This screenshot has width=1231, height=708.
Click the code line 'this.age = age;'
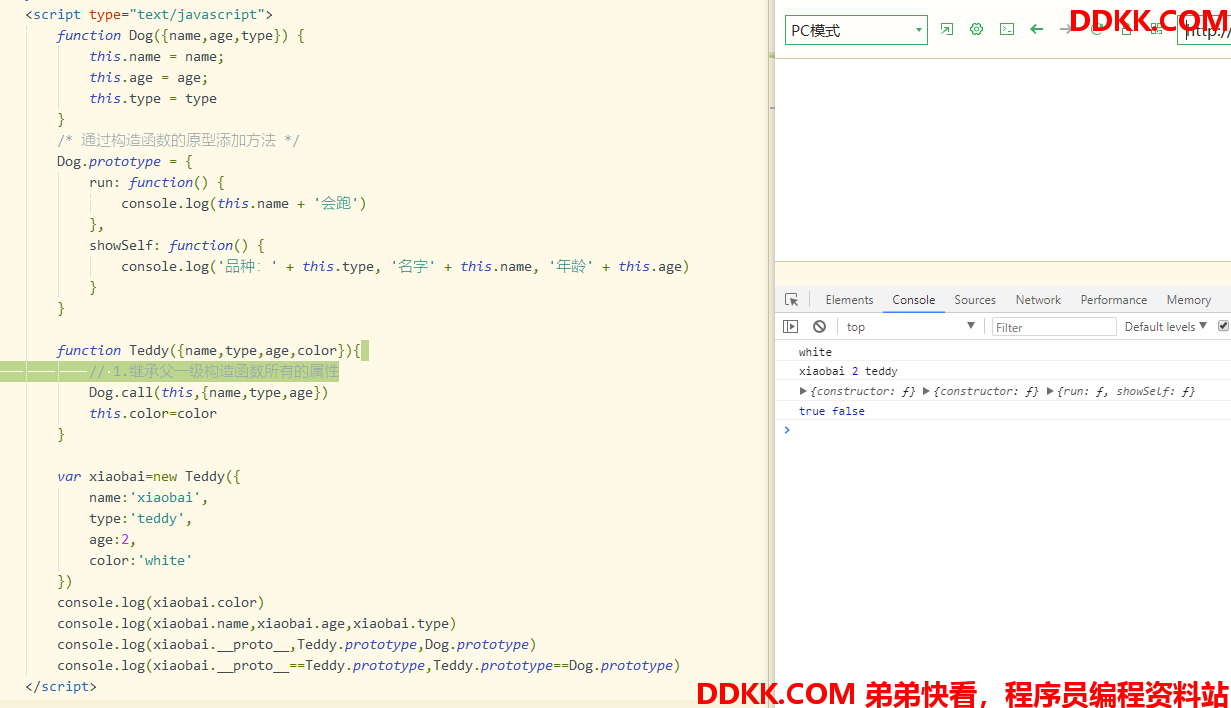[149, 77]
